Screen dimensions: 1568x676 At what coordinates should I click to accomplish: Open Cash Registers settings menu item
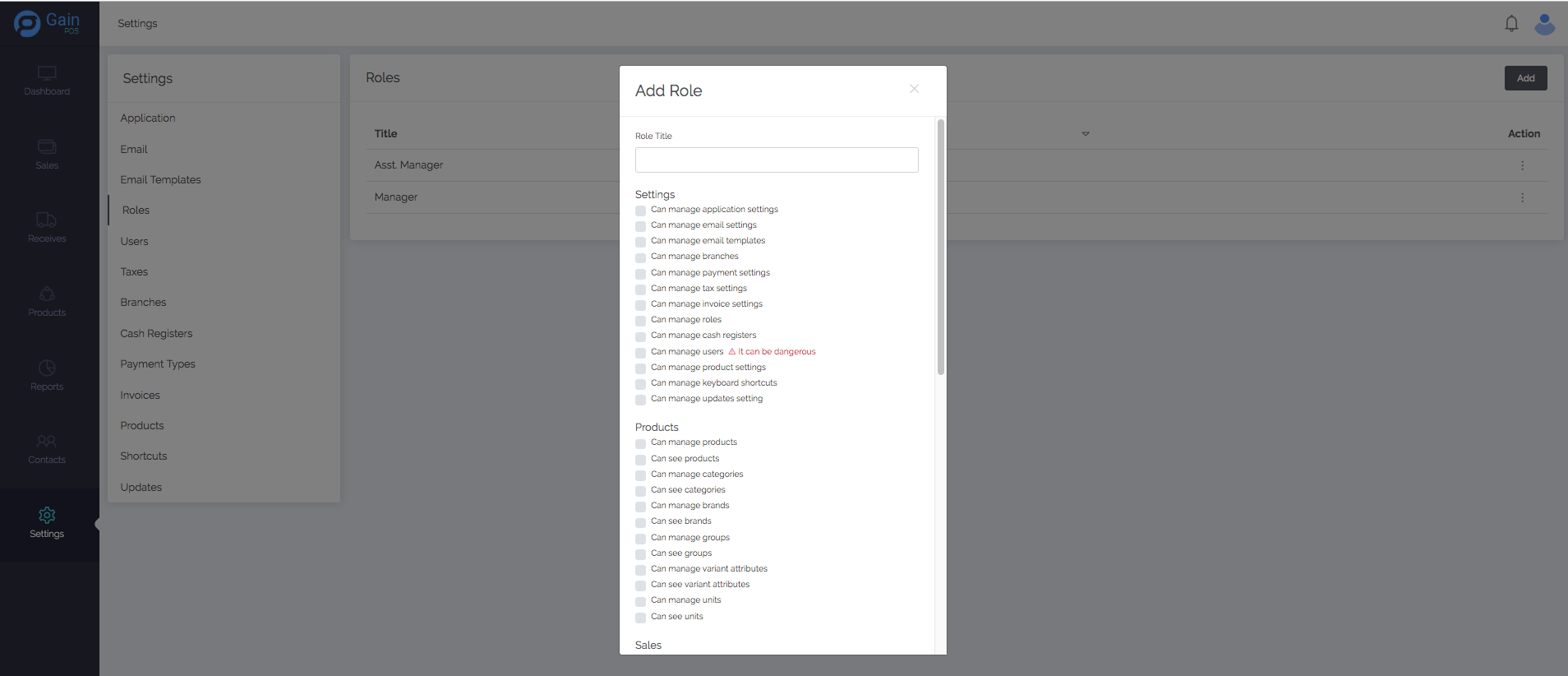pyautogui.click(x=156, y=334)
